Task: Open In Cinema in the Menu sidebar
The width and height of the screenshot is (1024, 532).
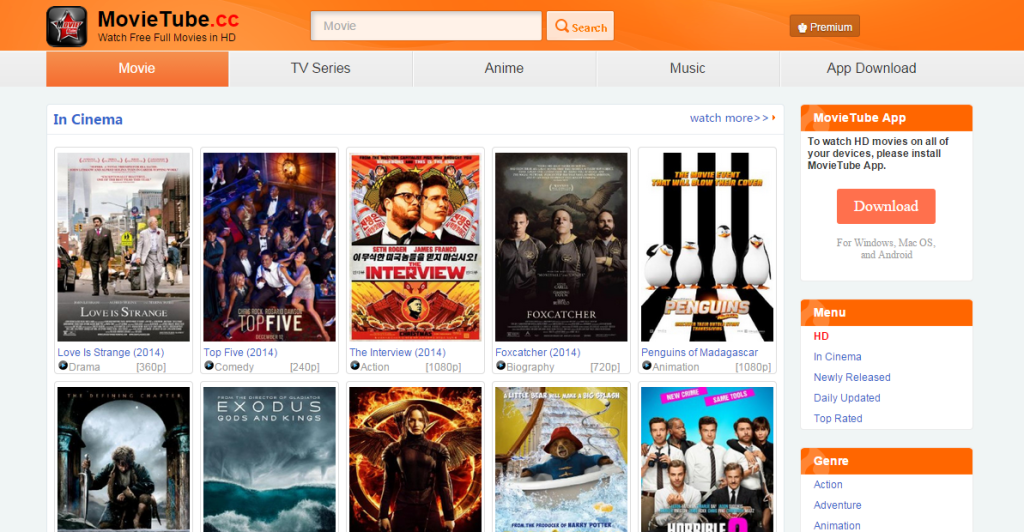Action: click(837, 356)
